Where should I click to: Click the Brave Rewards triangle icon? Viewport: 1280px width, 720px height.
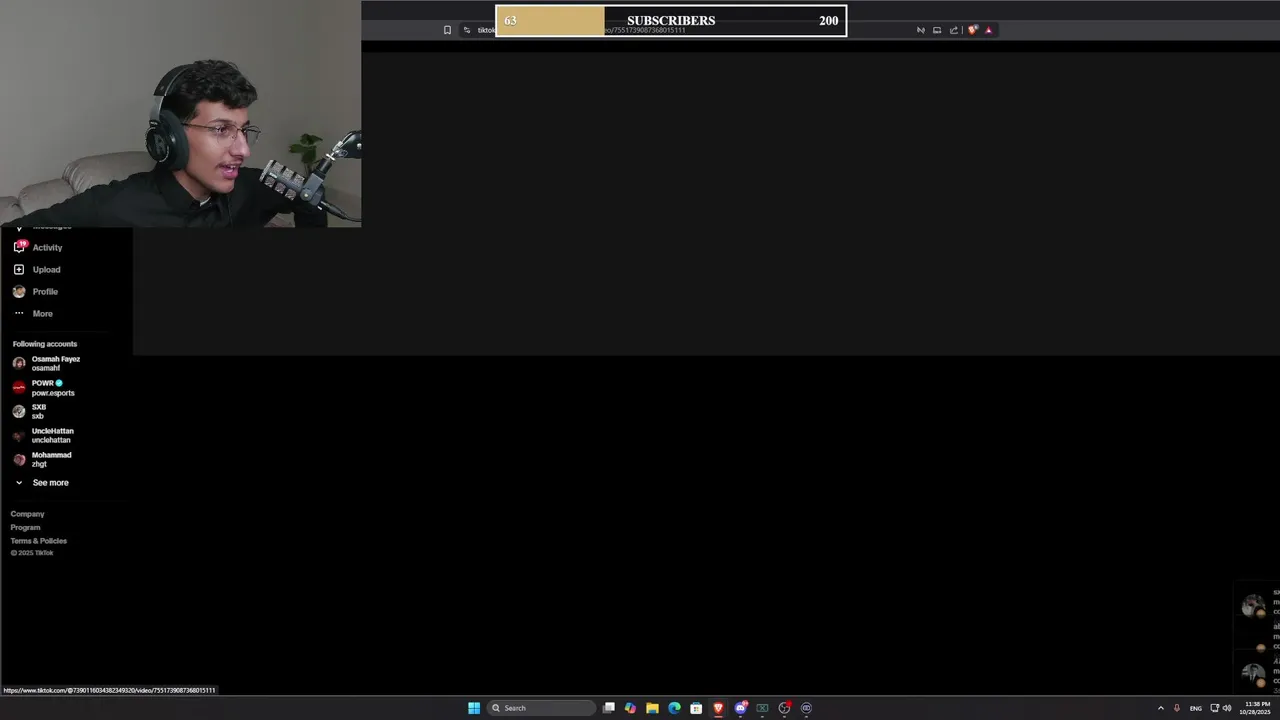click(989, 30)
